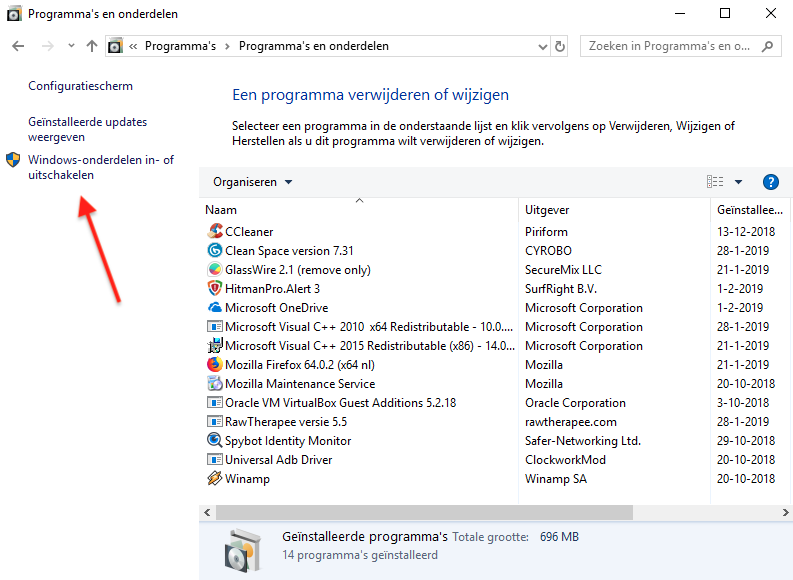Open the blue Help question mark icon
The image size is (793, 580).
click(770, 182)
